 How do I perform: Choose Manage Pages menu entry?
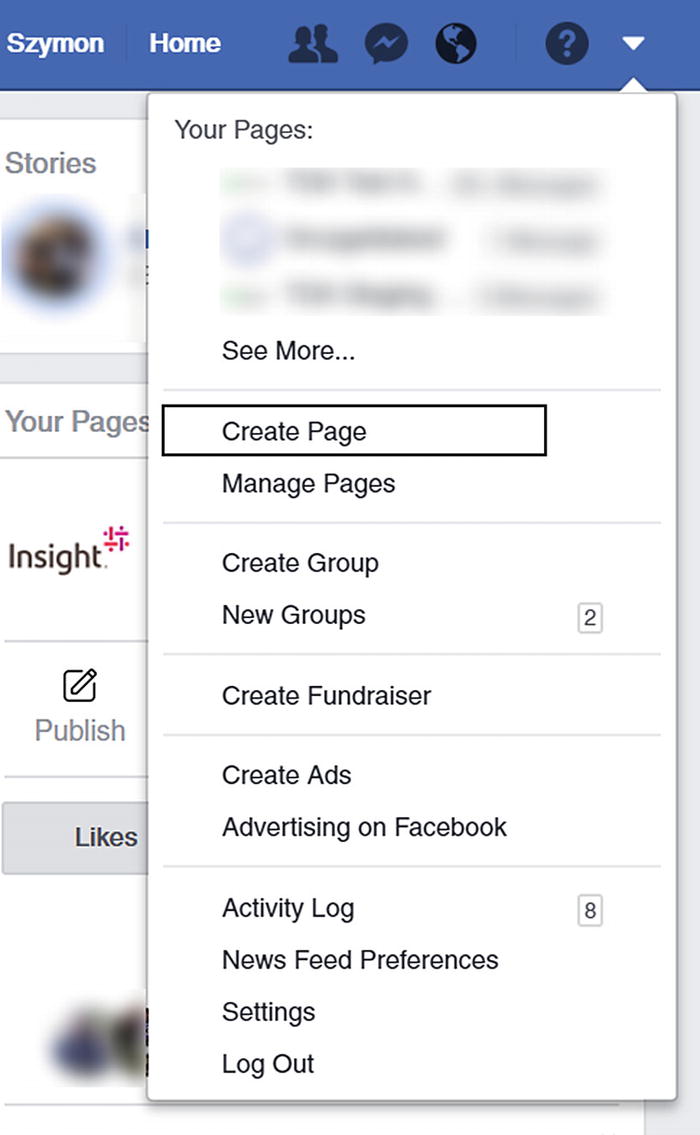[x=308, y=484]
